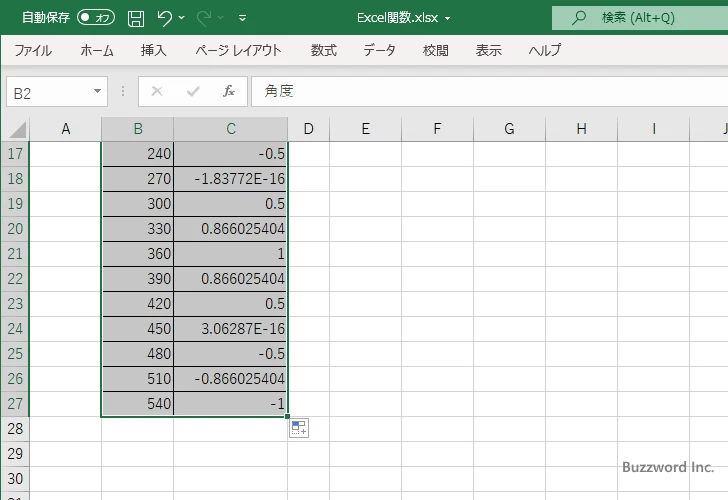Viewport: 728px width, 500px height.
Task: Select column B header
Action: tap(138, 129)
